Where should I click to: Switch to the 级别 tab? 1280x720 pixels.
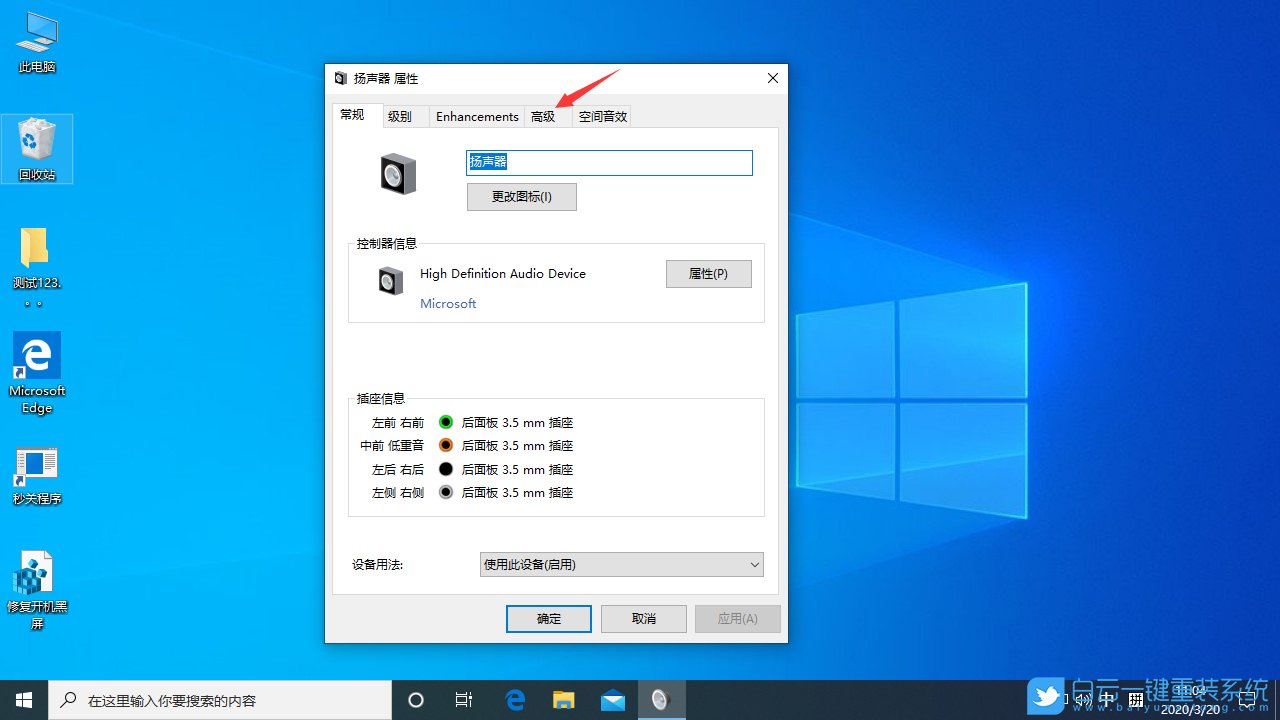click(400, 115)
